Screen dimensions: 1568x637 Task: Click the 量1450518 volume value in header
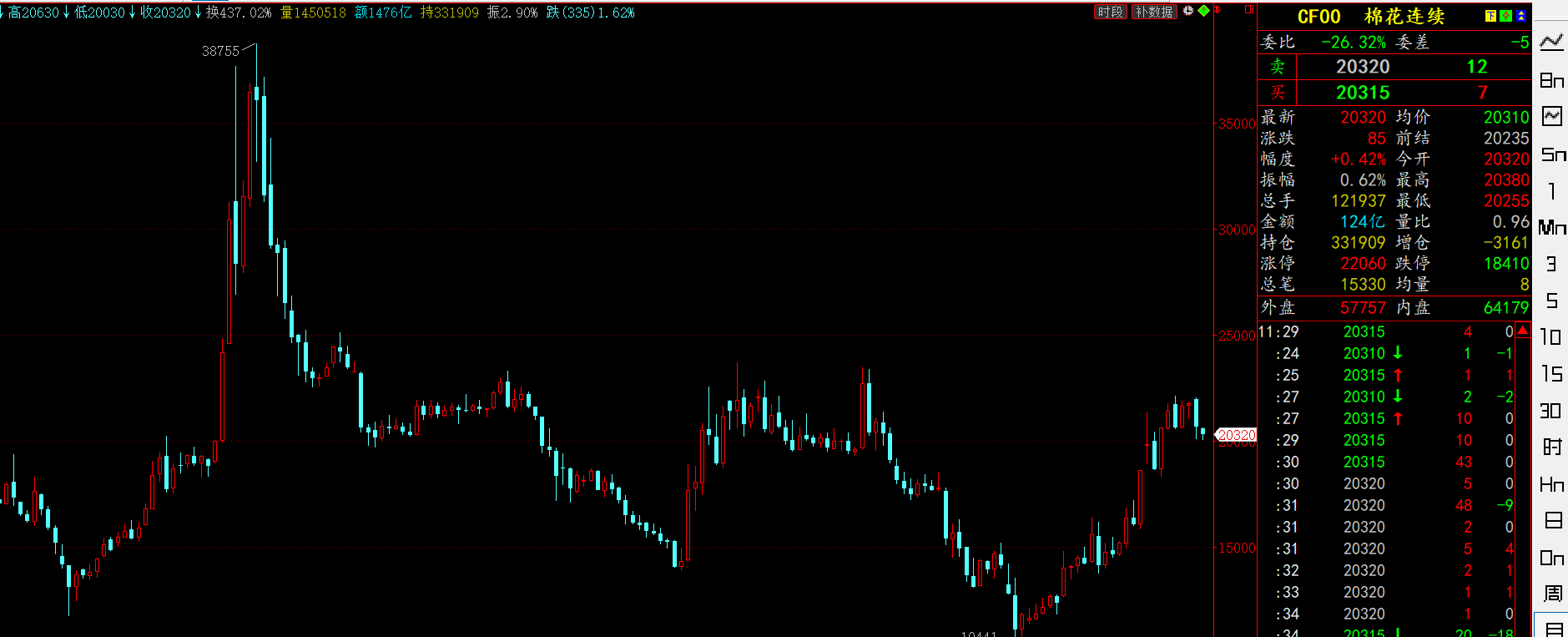tap(313, 13)
